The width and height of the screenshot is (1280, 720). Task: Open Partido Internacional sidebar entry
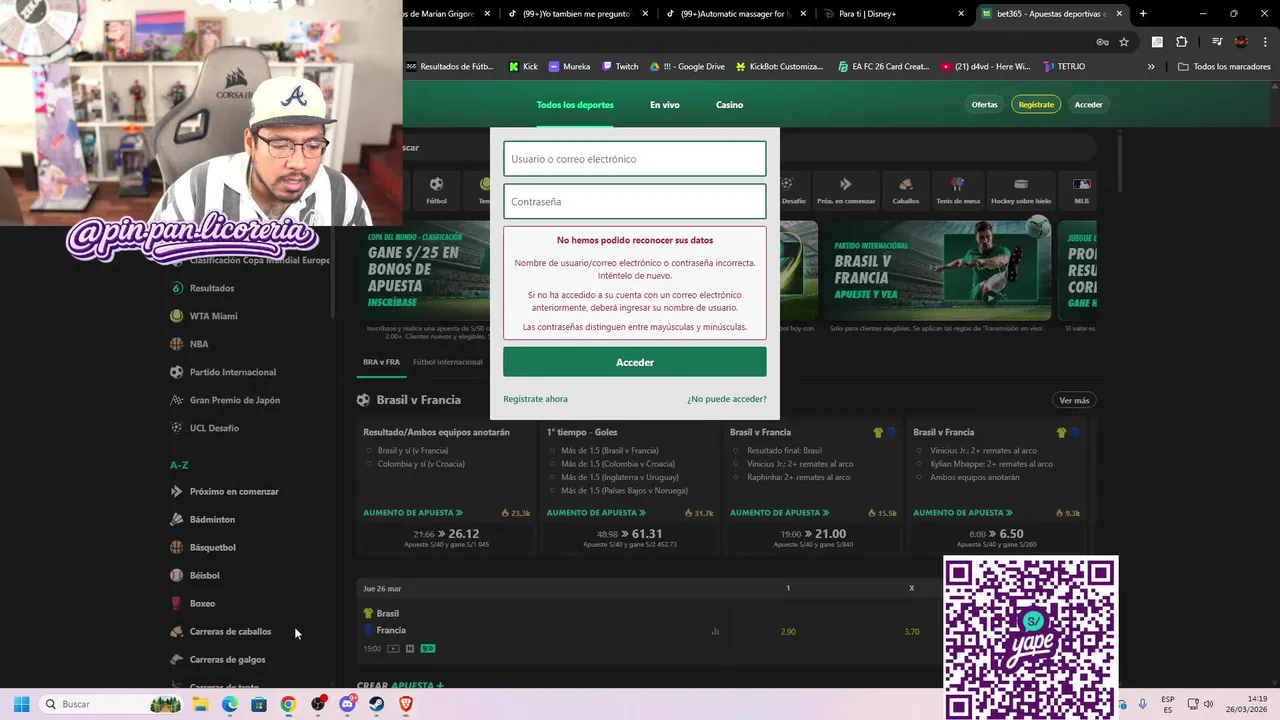point(232,372)
